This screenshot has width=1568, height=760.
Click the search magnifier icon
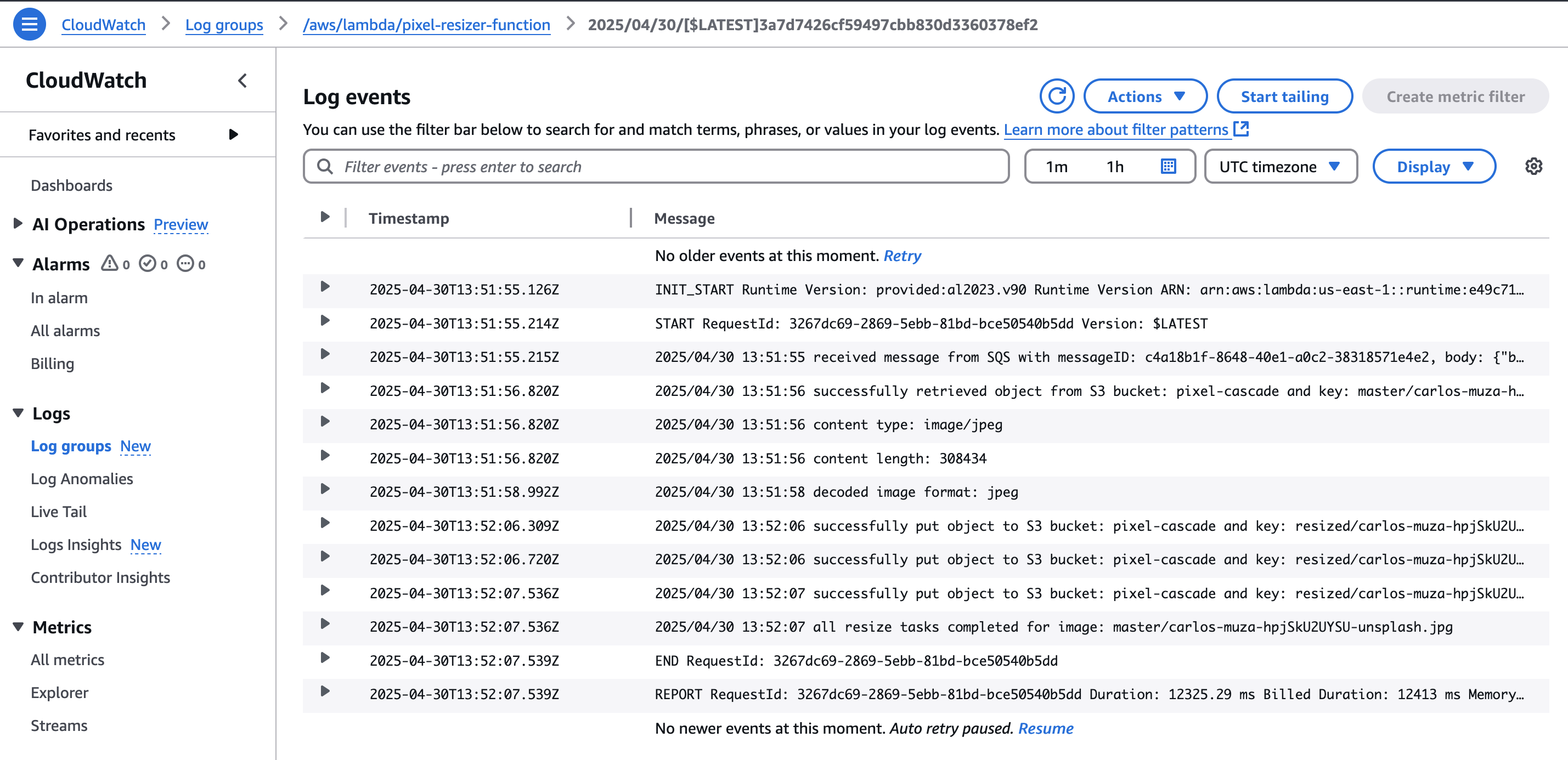(325, 166)
